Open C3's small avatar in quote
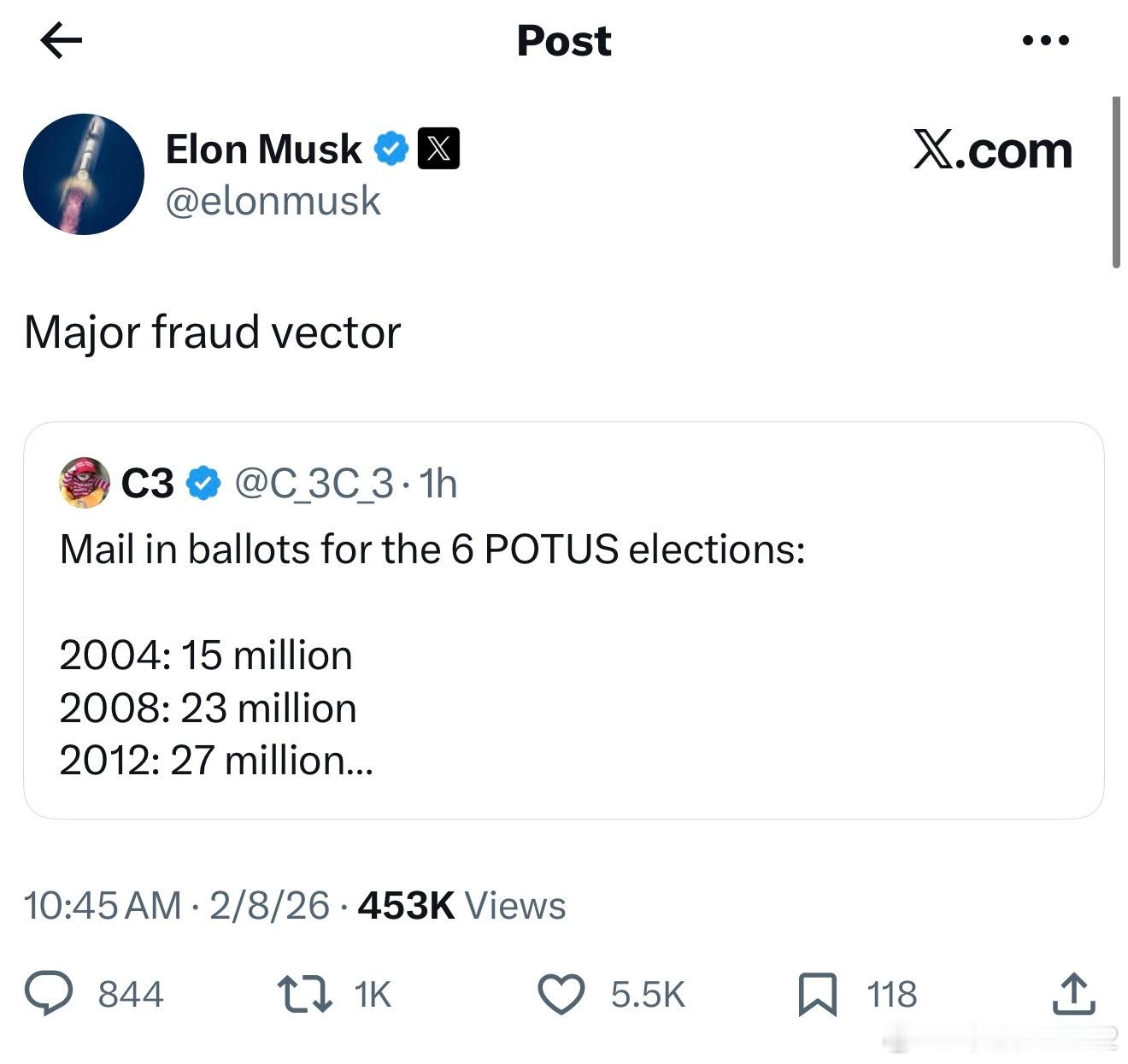1128x1064 pixels. [x=84, y=483]
